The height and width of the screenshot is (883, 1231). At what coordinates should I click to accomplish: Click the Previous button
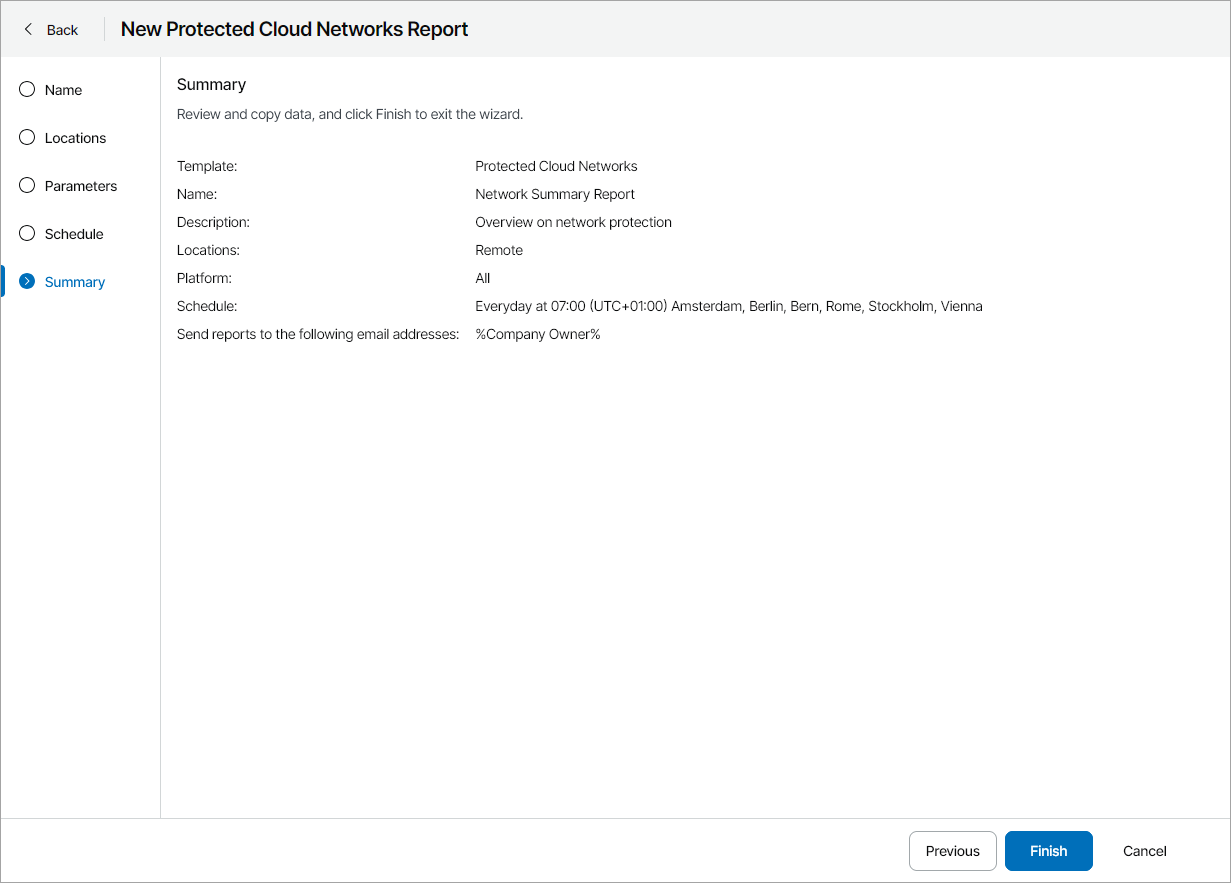[x=952, y=851]
